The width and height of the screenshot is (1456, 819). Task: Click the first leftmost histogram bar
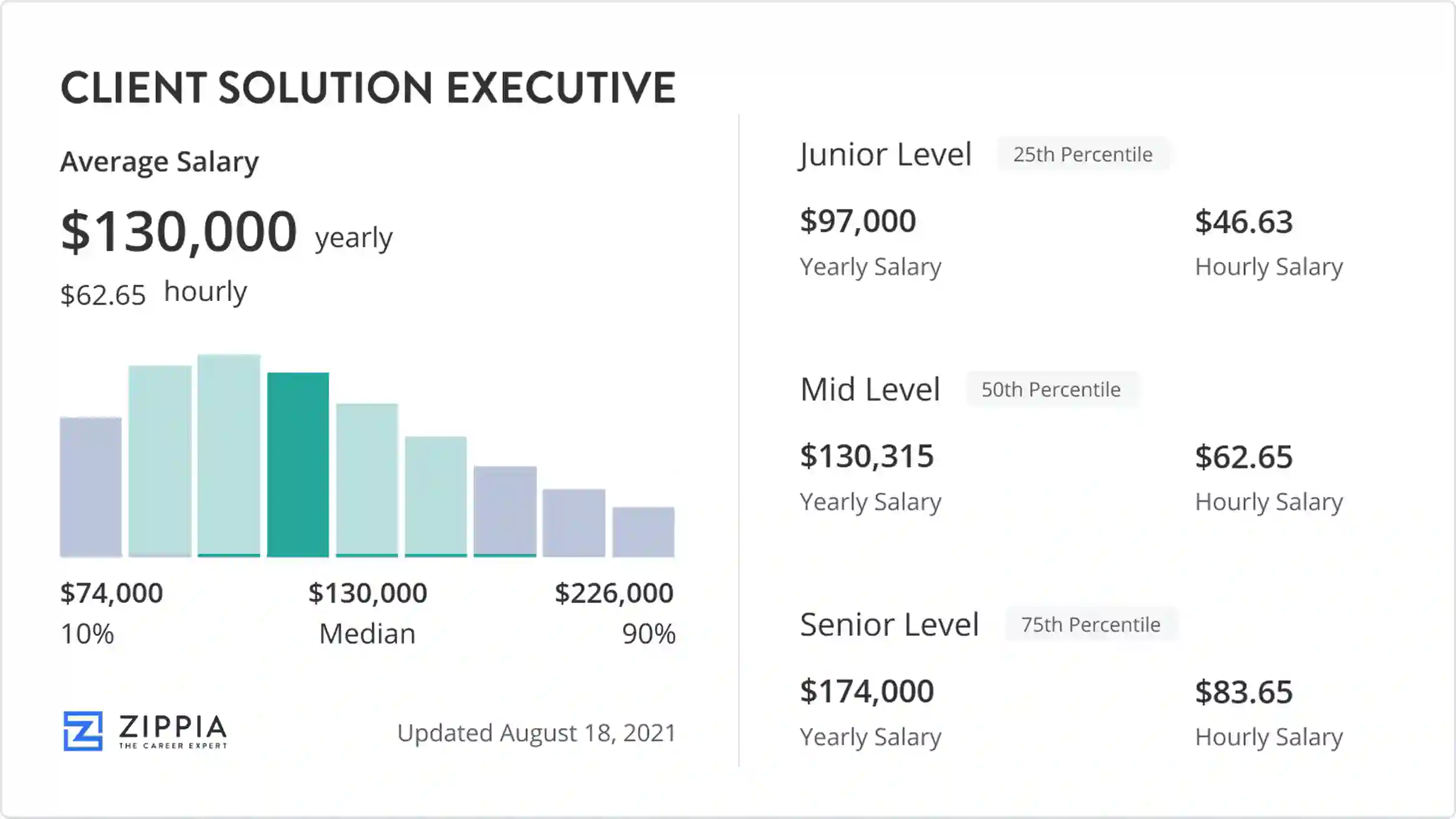pos(90,487)
